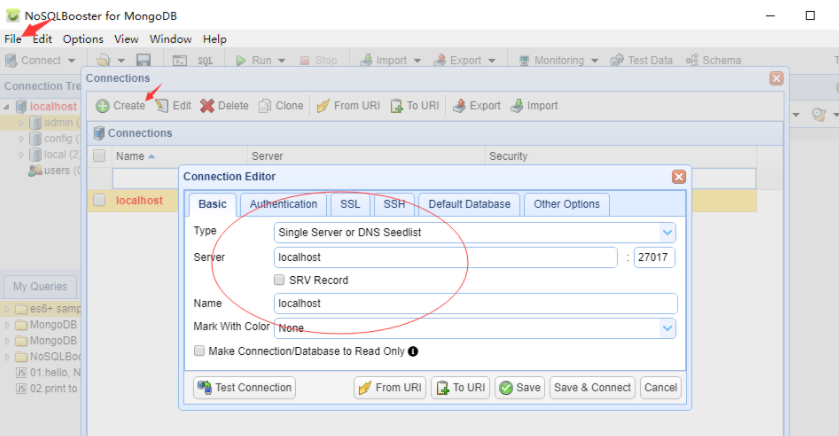Open the main toolbar Import dropdown arrow

(417, 60)
